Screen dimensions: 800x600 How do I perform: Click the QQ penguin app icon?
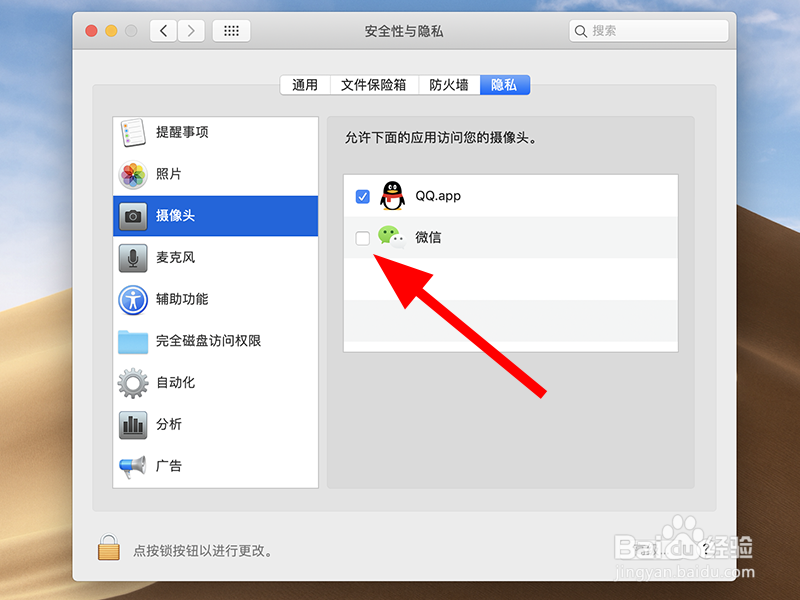click(392, 196)
